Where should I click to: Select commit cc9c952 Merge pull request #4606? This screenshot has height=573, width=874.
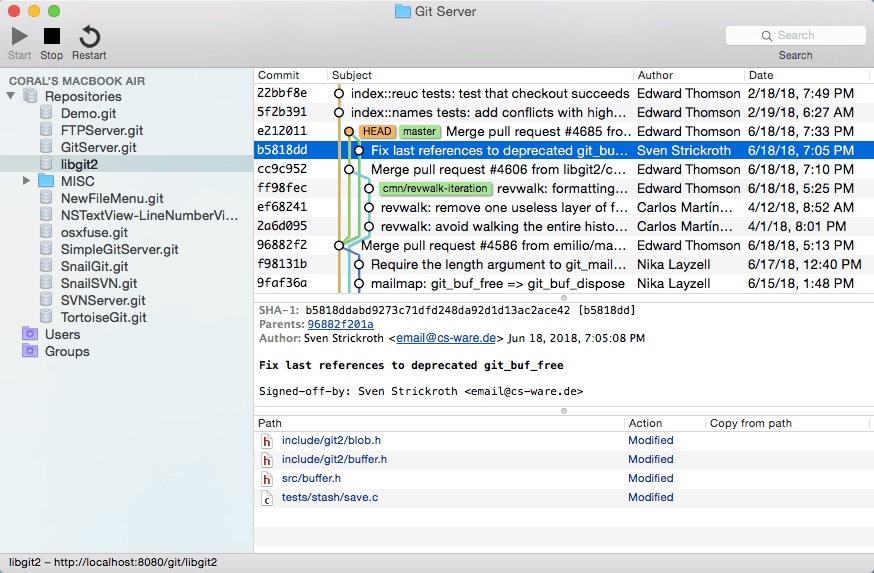(x=562, y=169)
